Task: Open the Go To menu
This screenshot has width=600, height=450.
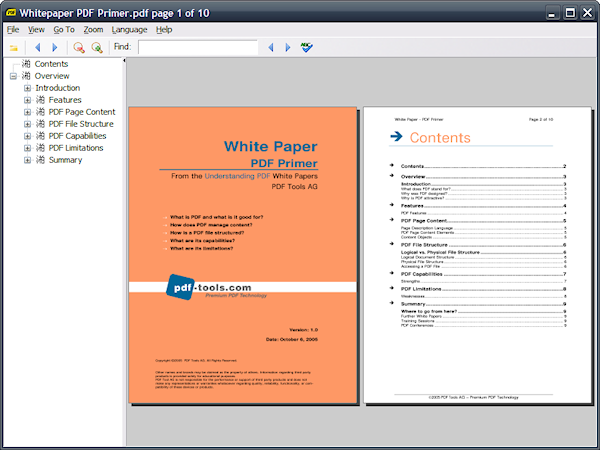Action: coord(64,29)
